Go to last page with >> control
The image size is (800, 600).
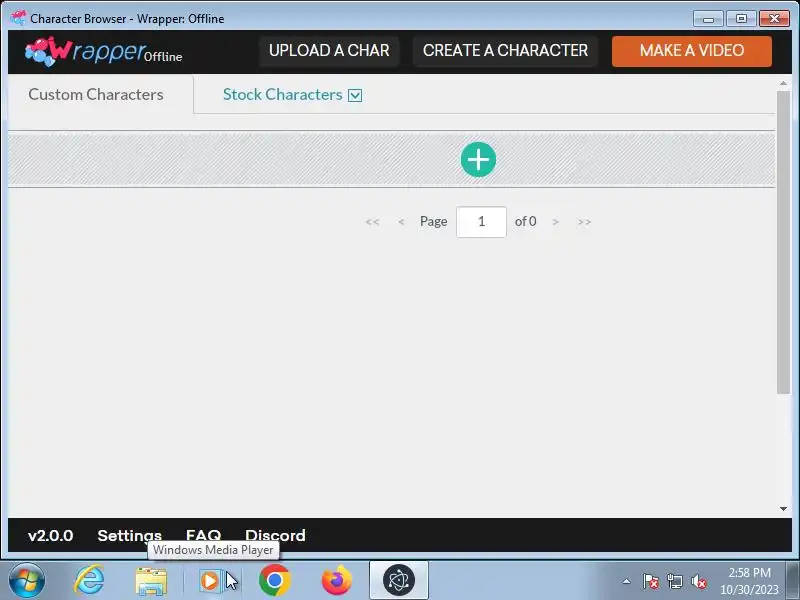pos(585,222)
